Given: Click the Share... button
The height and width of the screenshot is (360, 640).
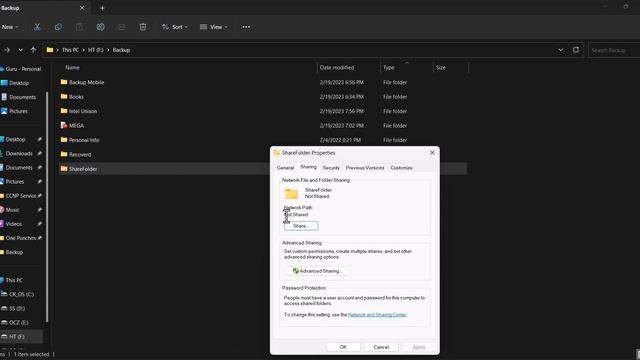Looking at the screenshot, I should pyautogui.click(x=301, y=226).
